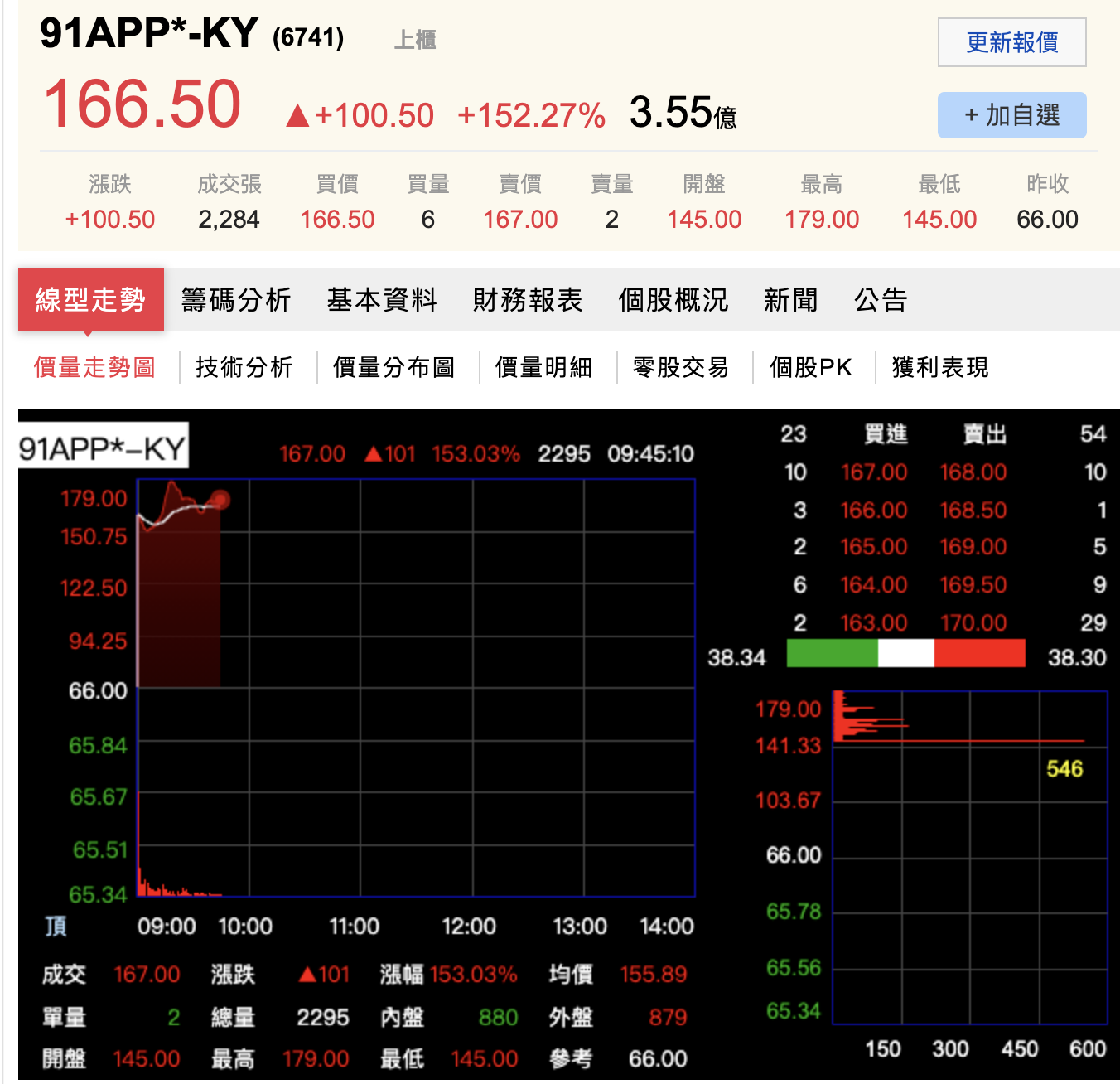
Task: Click the red triangle before 101 in chart header
Action: (x=373, y=454)
